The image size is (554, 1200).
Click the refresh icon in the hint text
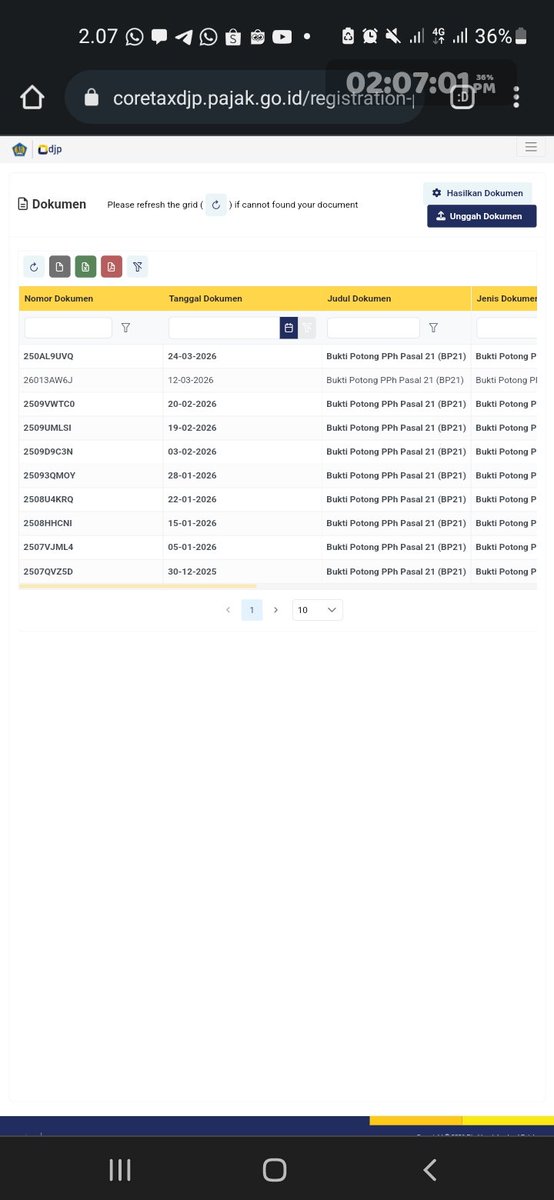click(216, 204)
